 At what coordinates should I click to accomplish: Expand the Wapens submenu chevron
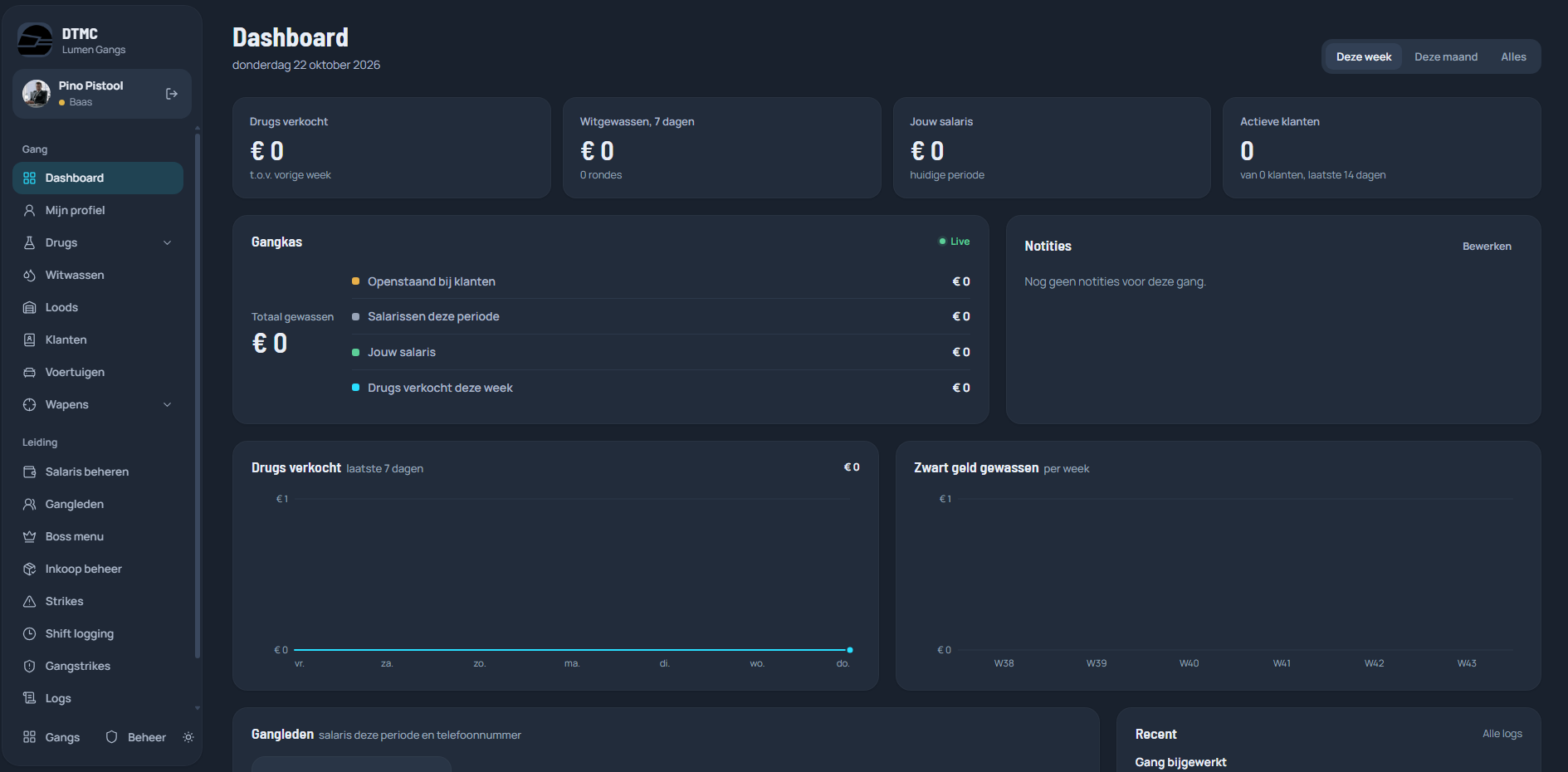pyautogui.click(x=167, y=404)
